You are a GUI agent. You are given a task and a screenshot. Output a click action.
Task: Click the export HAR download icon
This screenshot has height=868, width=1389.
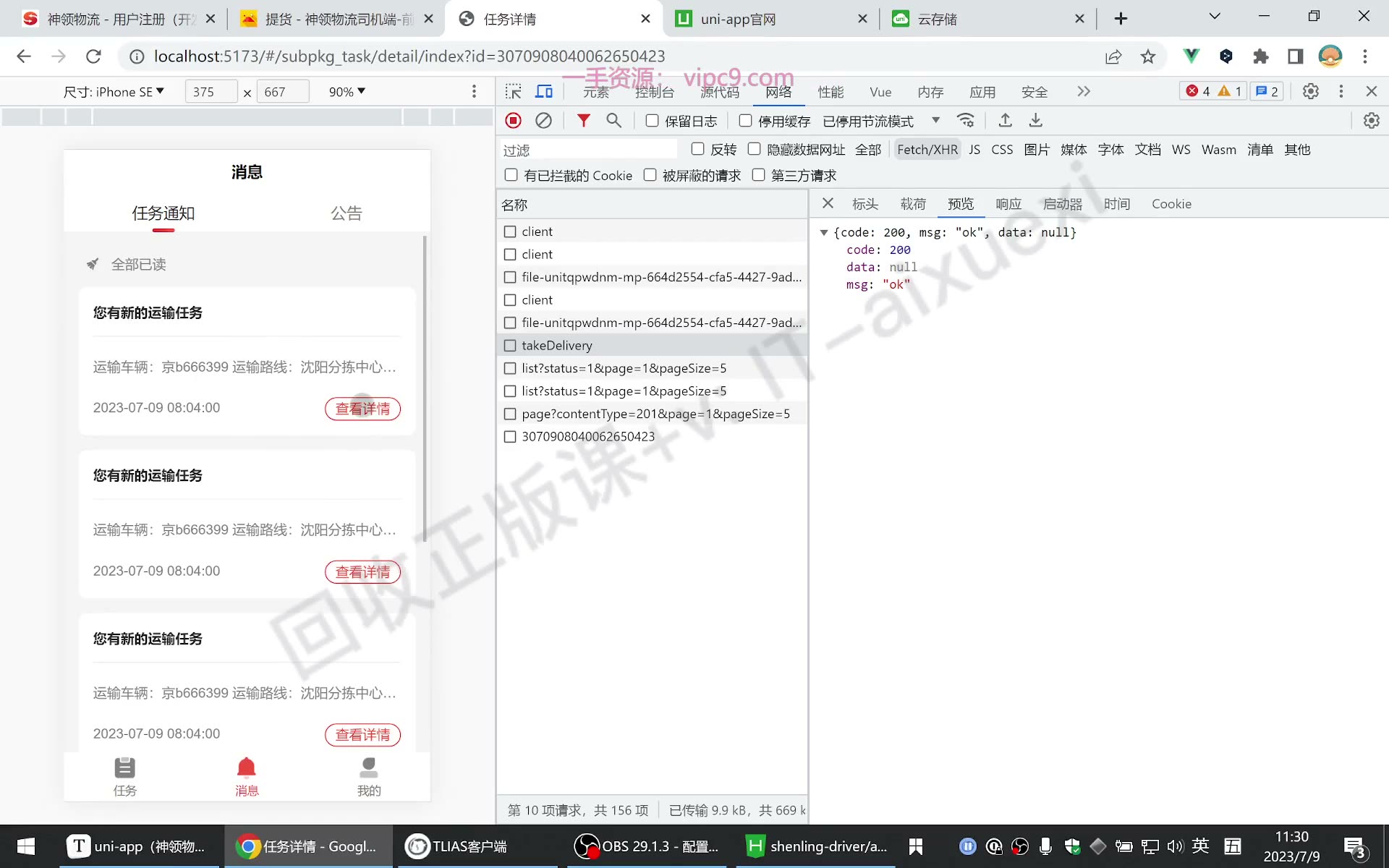pos(1035,121)
